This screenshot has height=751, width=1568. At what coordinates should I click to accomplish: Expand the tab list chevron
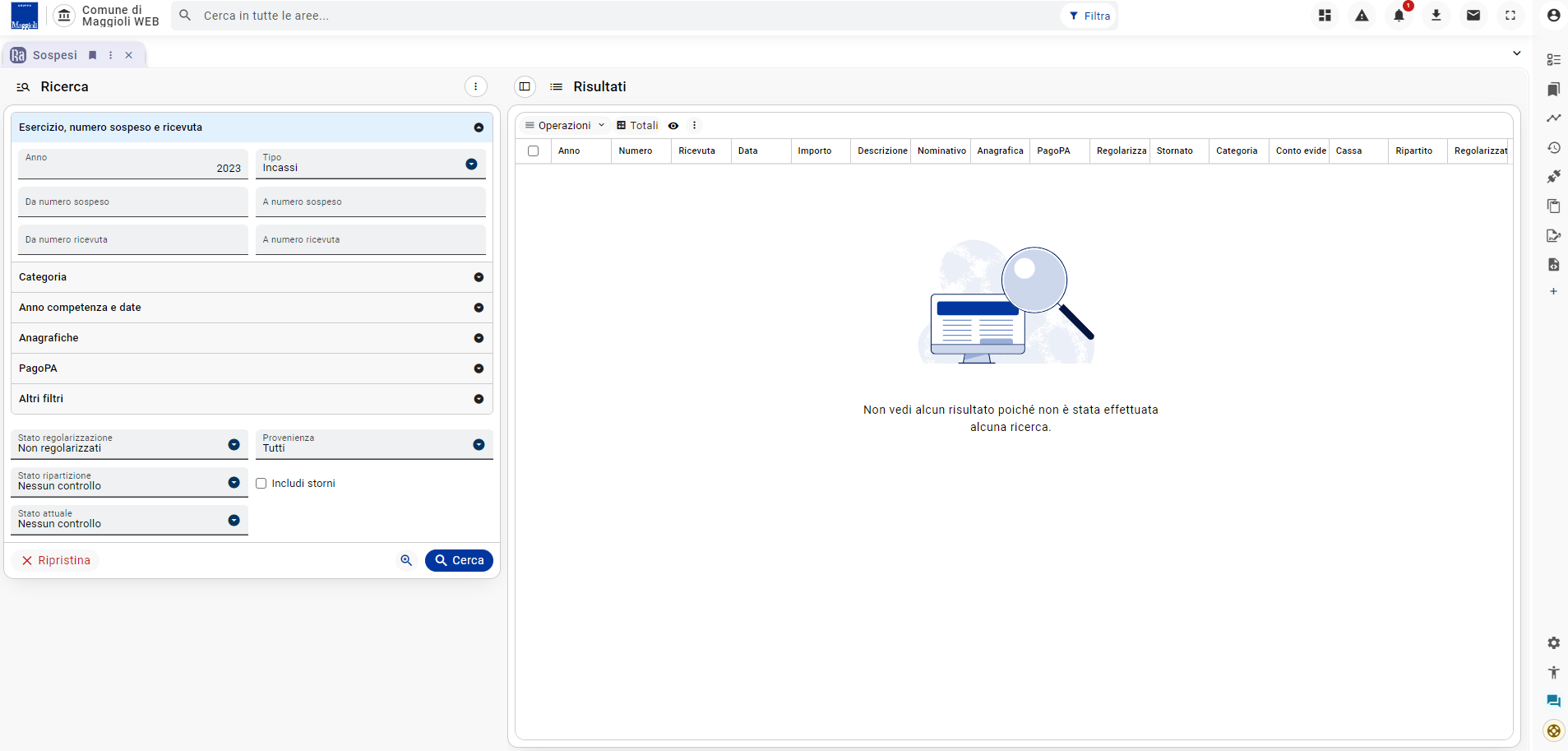1516,53
